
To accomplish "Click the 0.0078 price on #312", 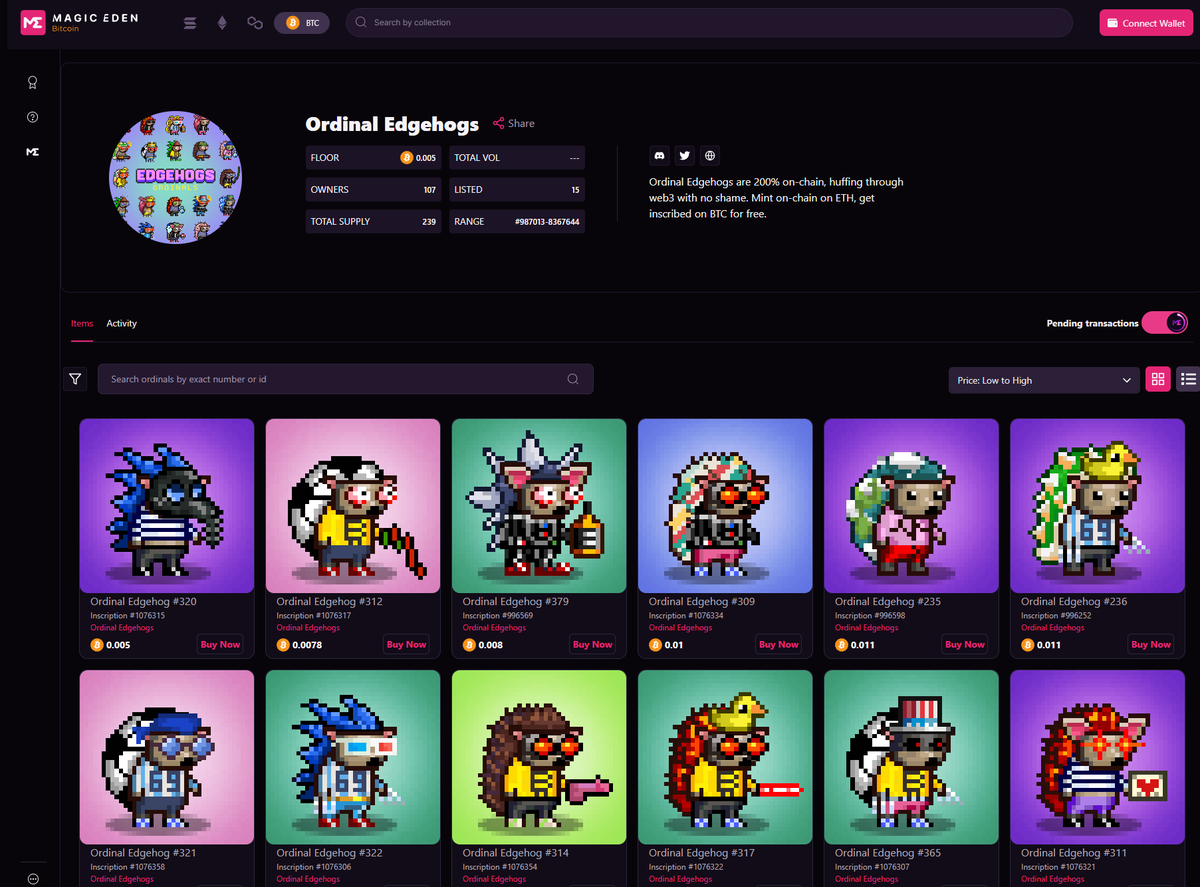I will point(307,645).
